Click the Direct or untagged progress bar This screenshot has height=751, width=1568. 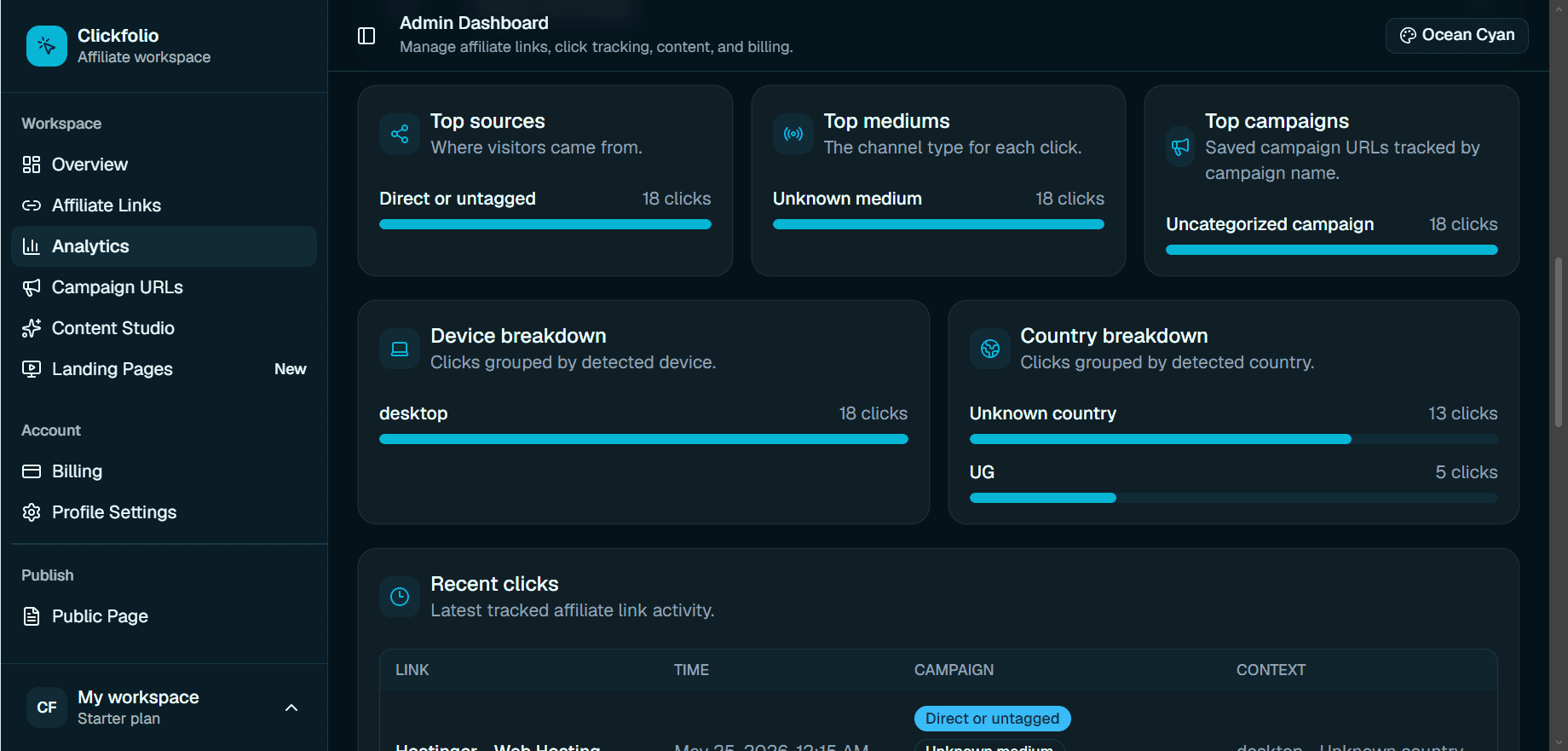(545, 224)
